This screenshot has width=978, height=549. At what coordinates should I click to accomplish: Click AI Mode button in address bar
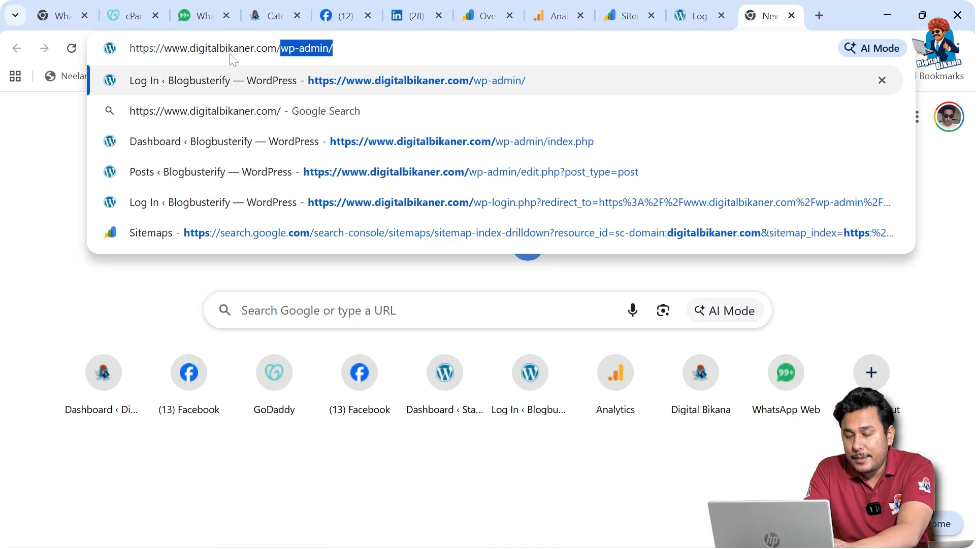tap(873, 48)
